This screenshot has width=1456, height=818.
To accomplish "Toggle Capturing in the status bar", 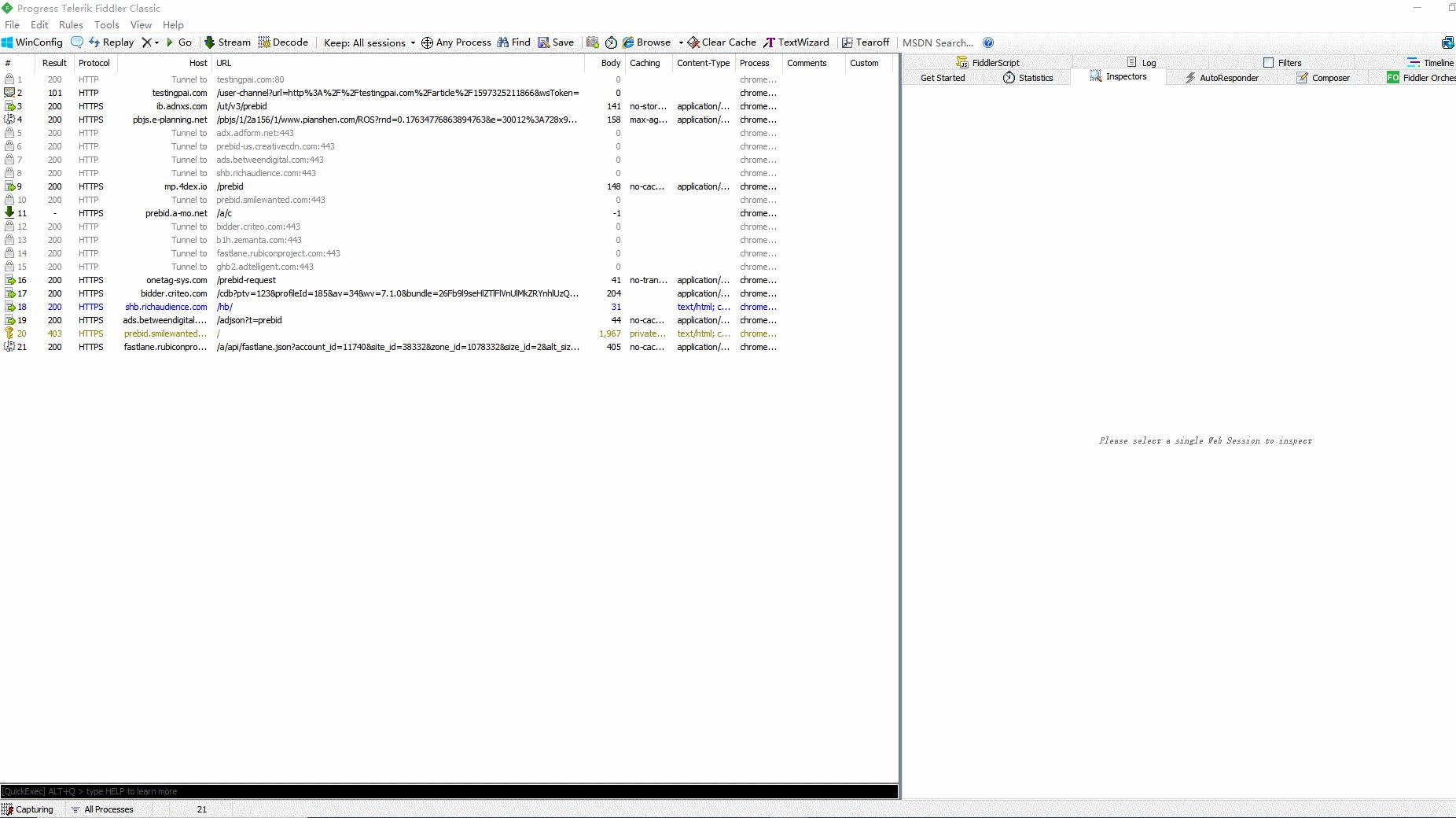I will tap(28, 809).
